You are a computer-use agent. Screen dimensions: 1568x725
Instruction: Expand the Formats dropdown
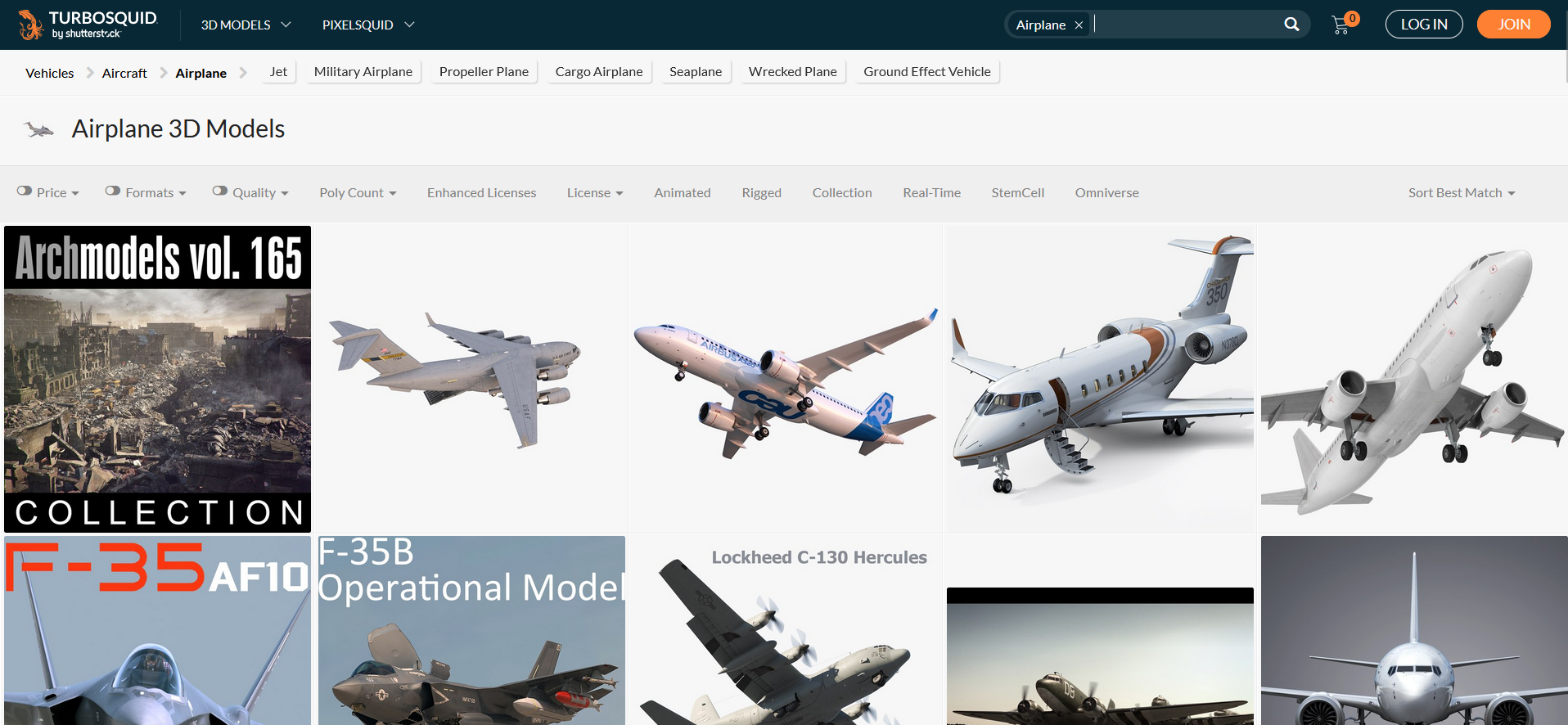pyautogui.click(x=156, y=193)
